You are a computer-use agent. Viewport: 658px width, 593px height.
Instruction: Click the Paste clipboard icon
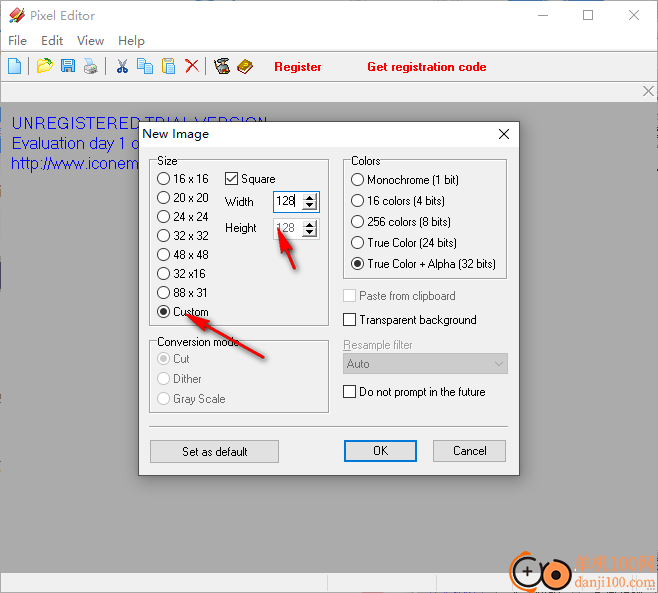click(x=168, y=66)
